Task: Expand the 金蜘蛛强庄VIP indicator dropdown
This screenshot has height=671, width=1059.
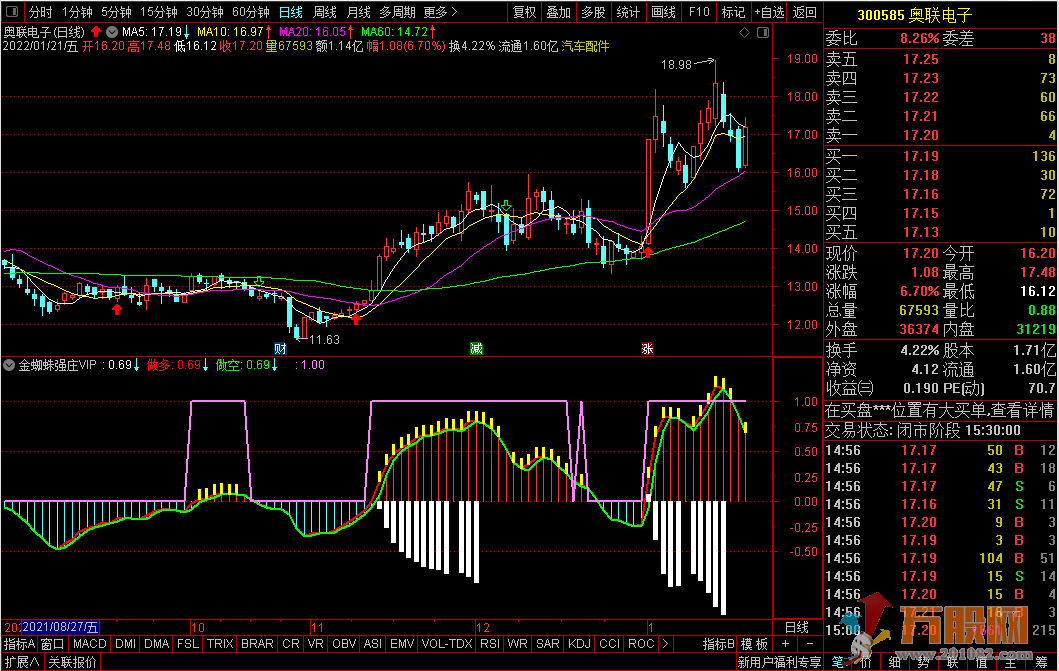Action: [x=9, y=365]
